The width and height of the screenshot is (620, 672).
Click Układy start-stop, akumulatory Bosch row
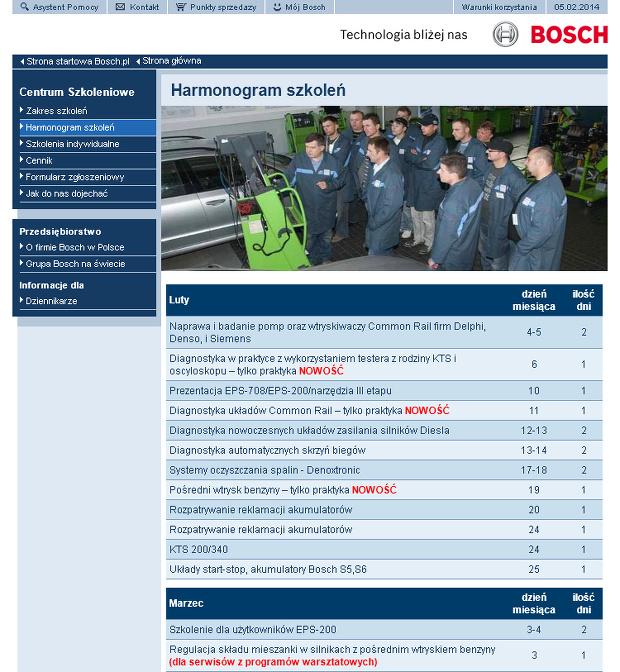384,569
